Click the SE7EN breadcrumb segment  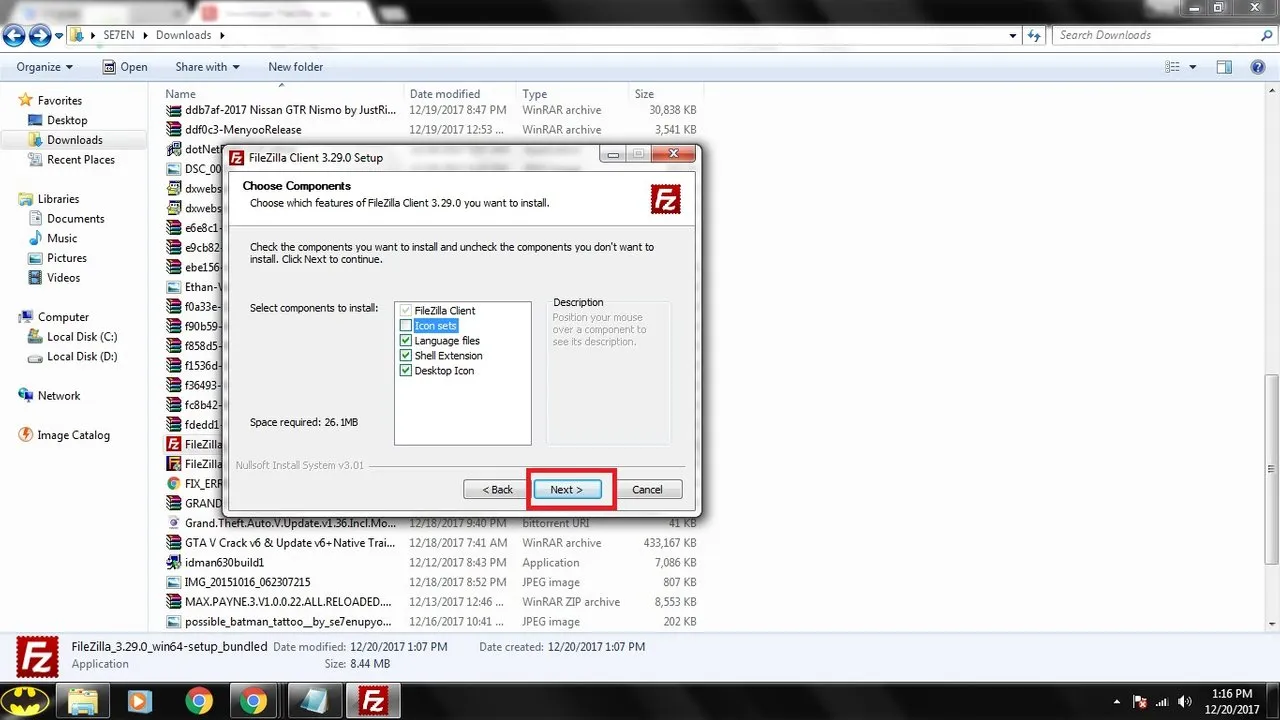click(x=120, y=35)
